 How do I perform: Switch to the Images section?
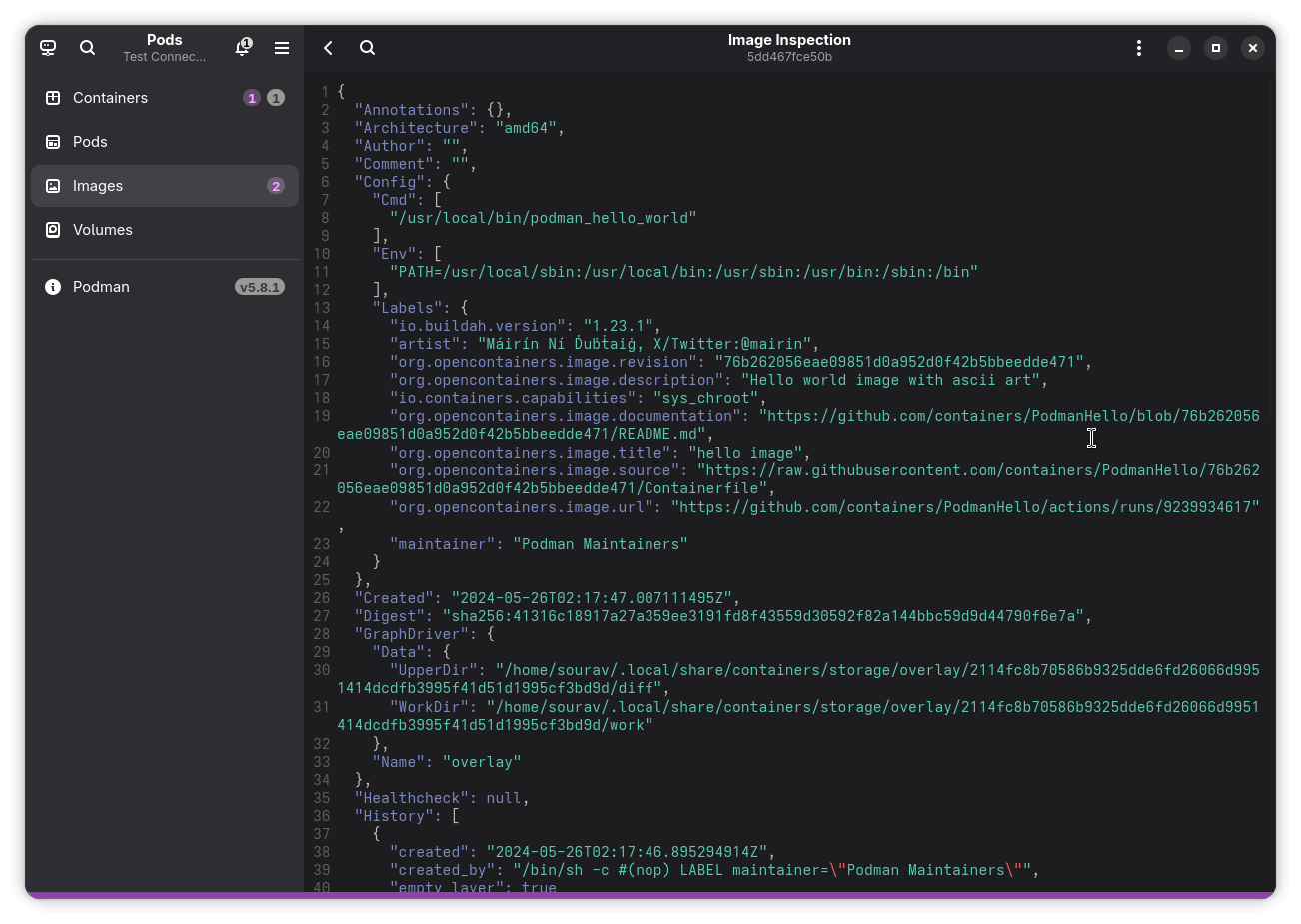tap(98, 186)
